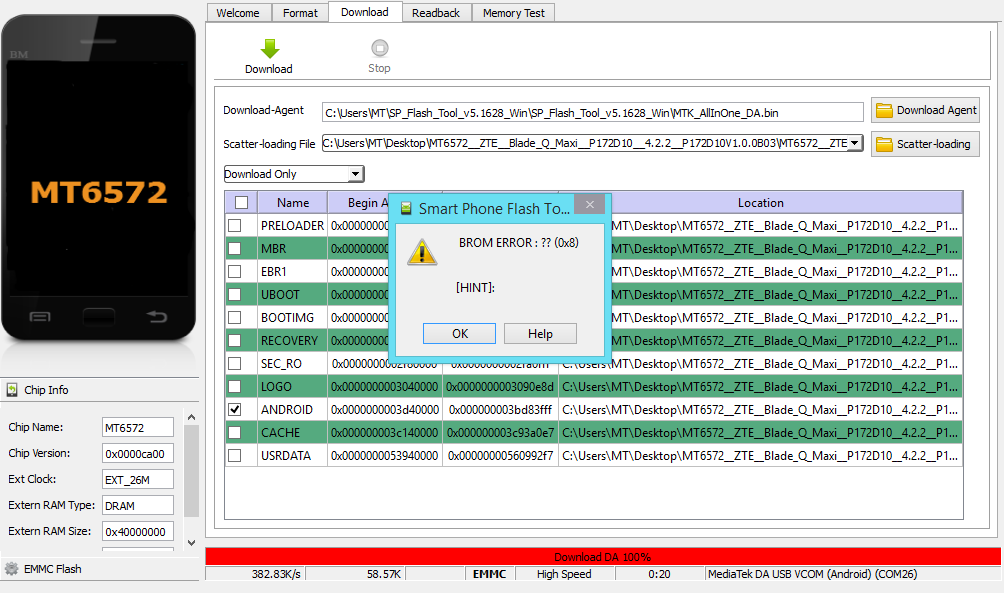This screenshot has width=1004, height=593.
Task: Click Help in the BROM ERROR dialog
Action: [x=540, y=334]
